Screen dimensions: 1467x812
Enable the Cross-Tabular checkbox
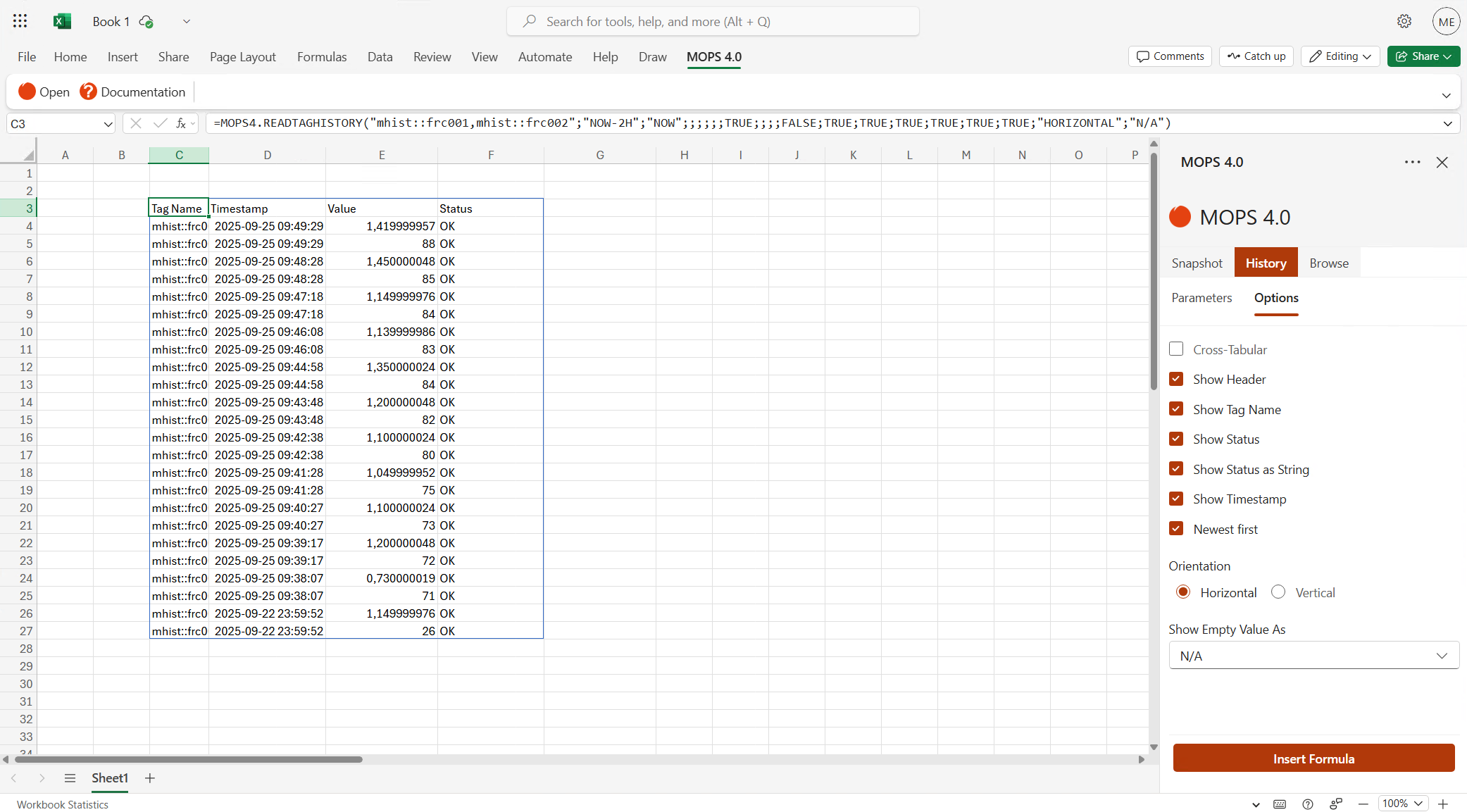click(x=1175, y=349)
